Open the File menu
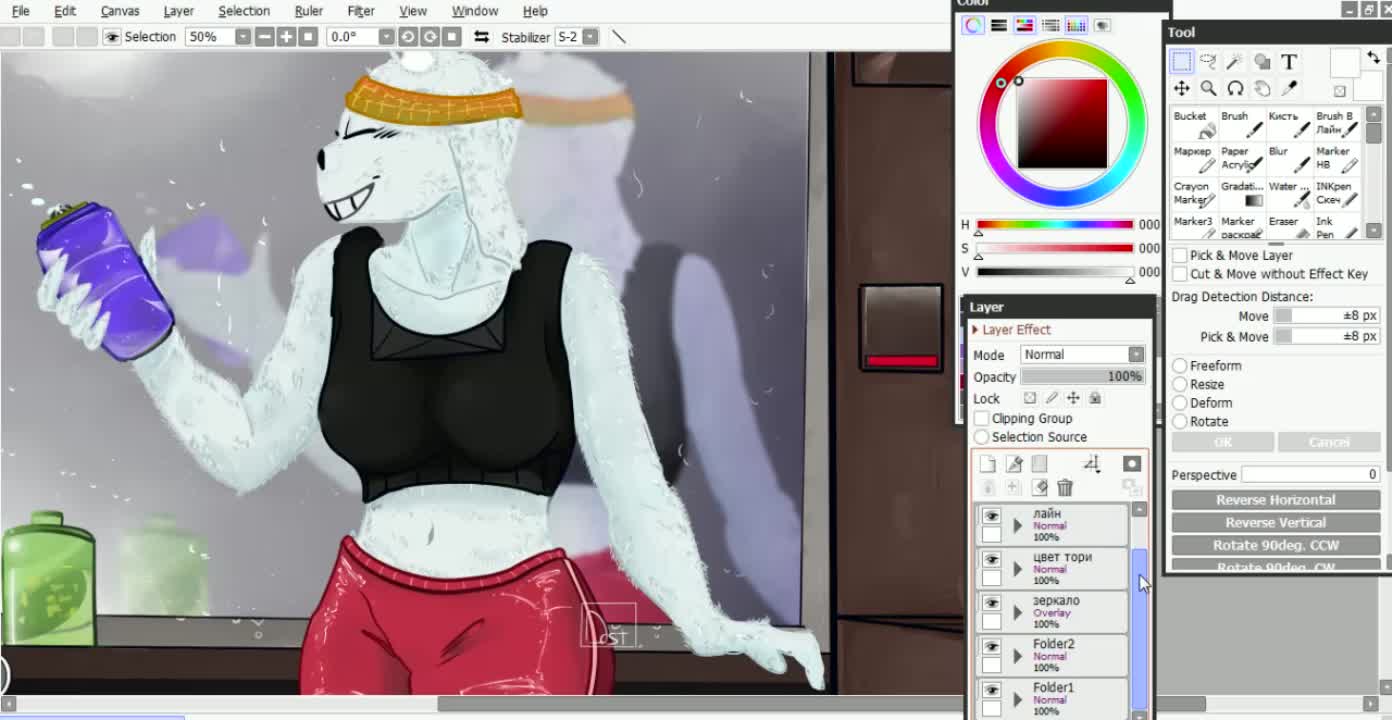Image resolution: width=1392 pixels, height=720 pixels. click(x=20, y=11)
